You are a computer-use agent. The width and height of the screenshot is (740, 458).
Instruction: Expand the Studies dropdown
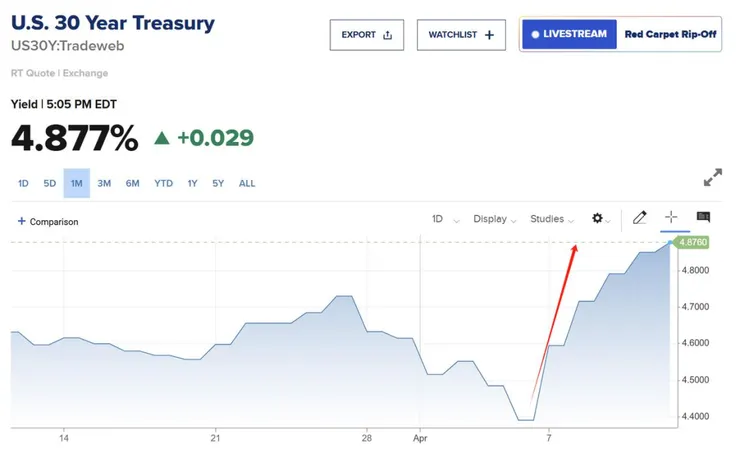552,219
